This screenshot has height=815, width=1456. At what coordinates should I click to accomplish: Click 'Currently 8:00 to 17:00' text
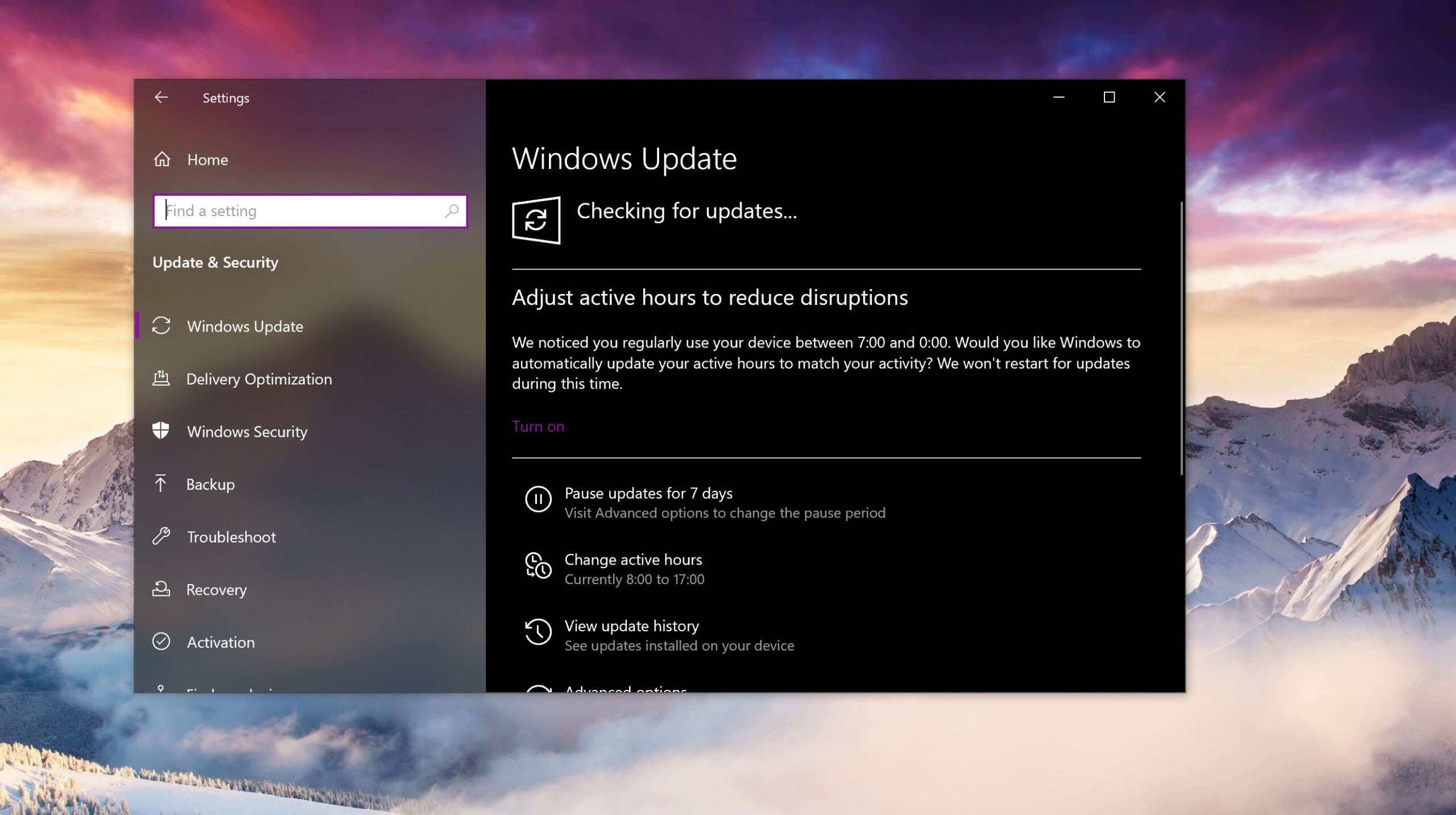tap(634, 579)
